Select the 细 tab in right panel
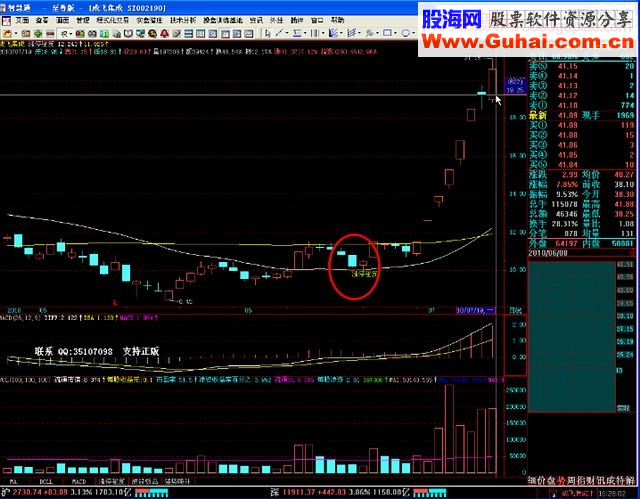640x499 pixels. tap(532, 481)
